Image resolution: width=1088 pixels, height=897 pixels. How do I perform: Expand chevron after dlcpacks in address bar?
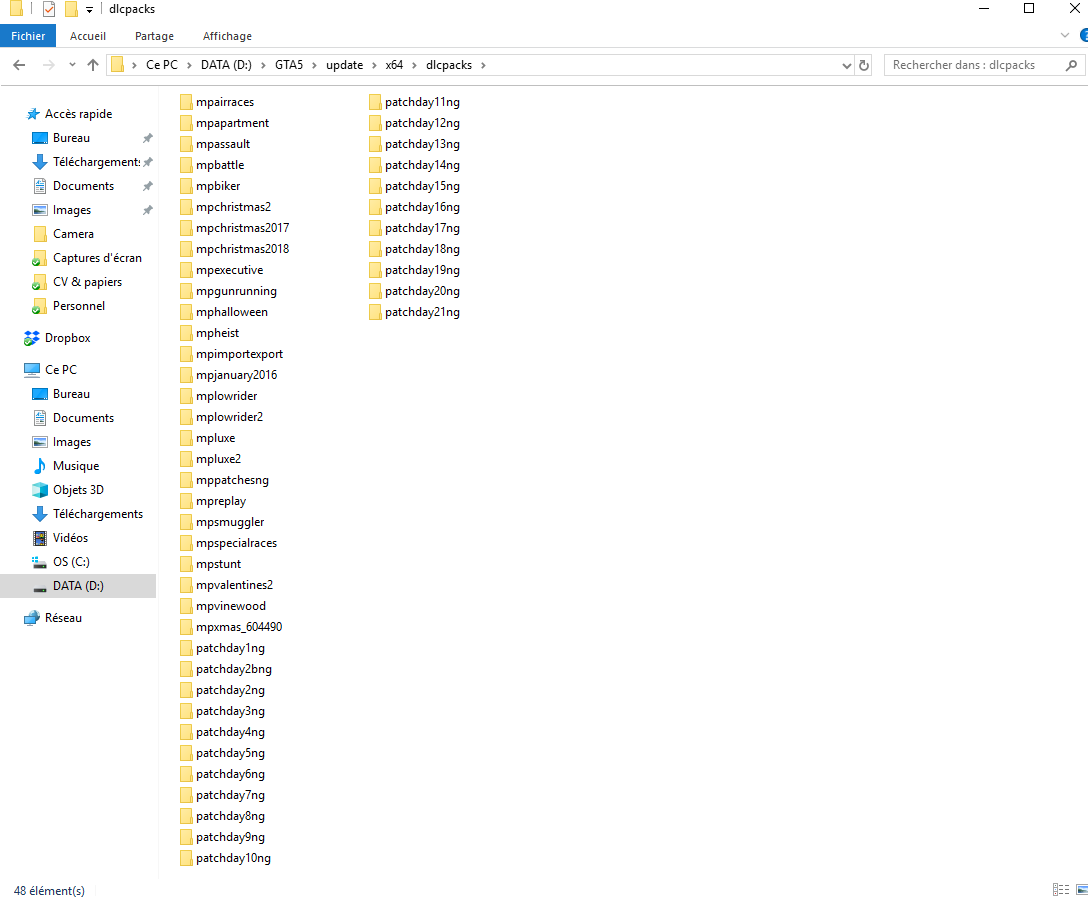484,65
